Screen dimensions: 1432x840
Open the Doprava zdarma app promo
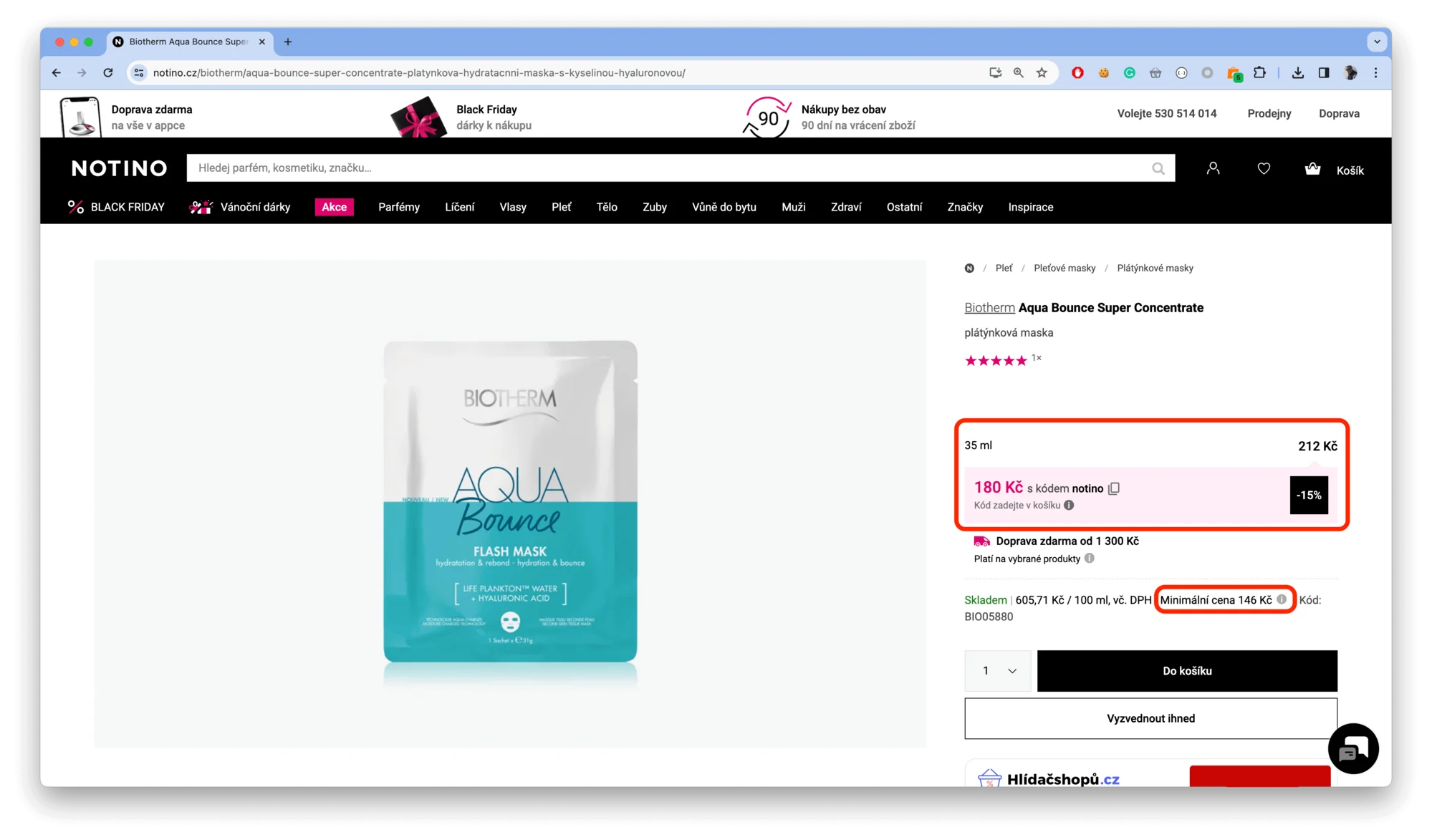[128, 117]
